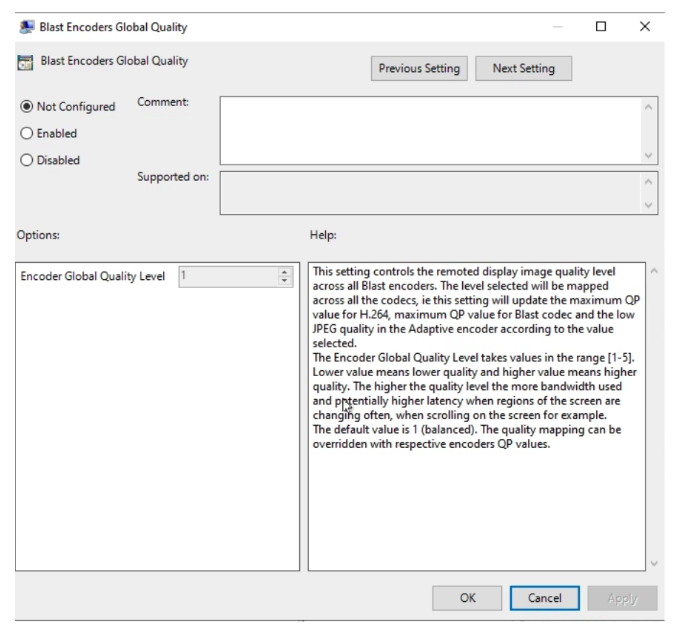Click Comment box scroll down arrow

[649, 155]
